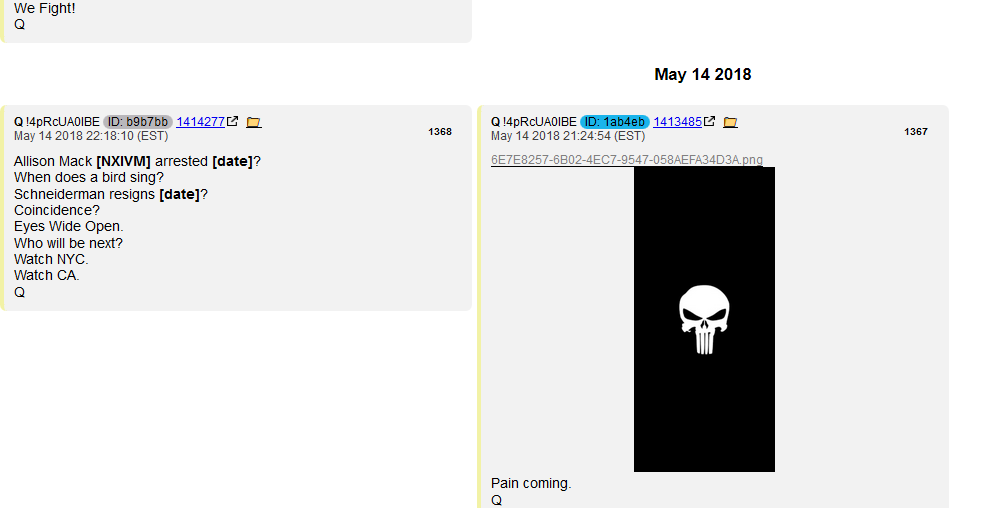
Task: Open post link 1413485
Action: point(677,122)
